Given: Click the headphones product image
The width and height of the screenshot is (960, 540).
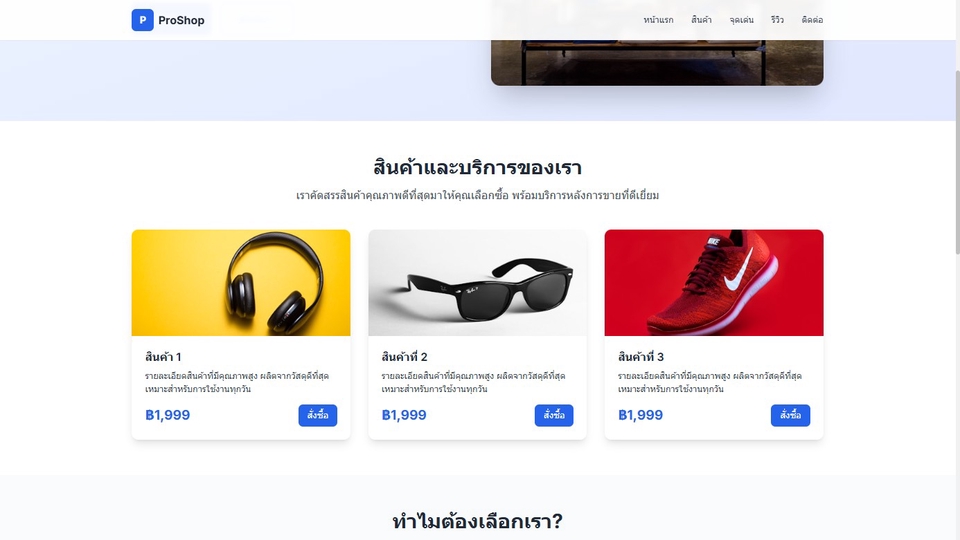Looking at the screenshot, I should point(241,283).
